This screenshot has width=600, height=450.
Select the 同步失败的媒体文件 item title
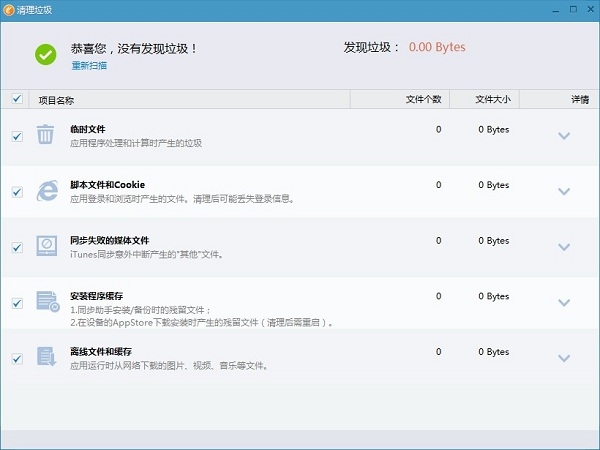click(x=109, y=240)
